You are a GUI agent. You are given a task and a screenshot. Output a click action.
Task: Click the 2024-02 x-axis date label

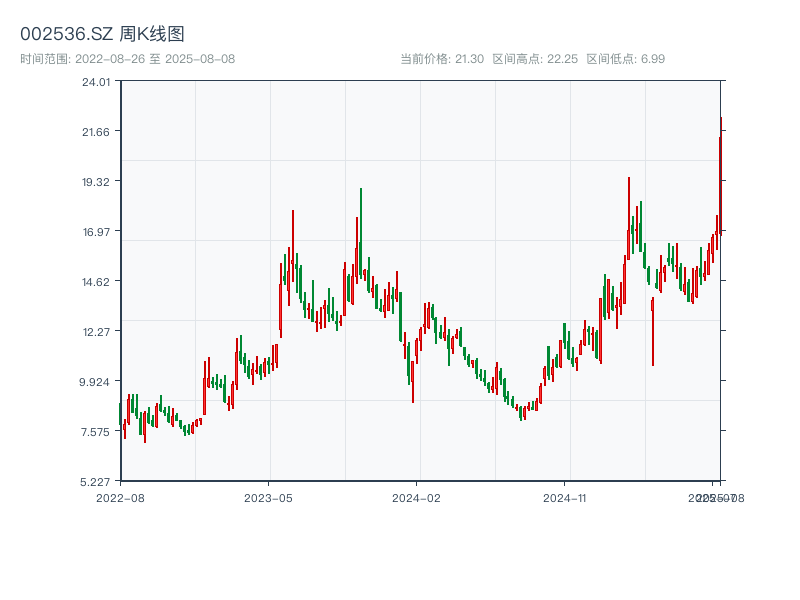coord(416,497)
